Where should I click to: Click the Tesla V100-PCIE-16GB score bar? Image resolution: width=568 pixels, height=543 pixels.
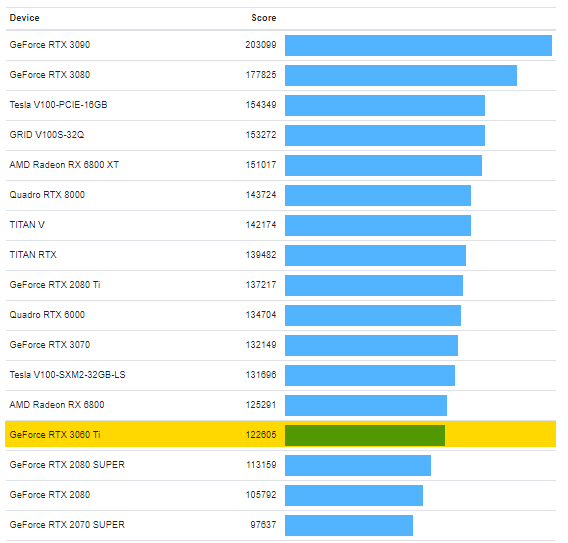click(x=385, y=106)
